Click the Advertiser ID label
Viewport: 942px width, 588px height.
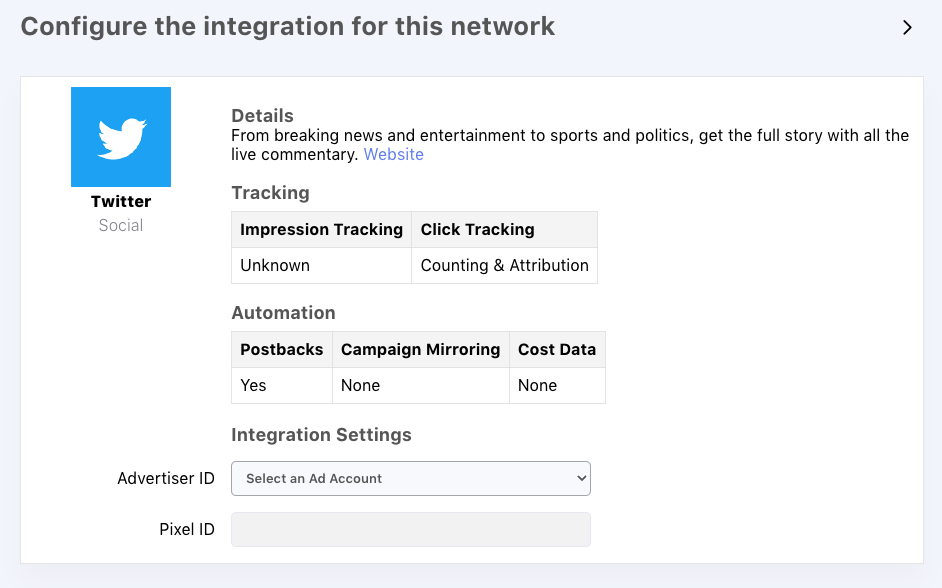click(x=166, y=478)
